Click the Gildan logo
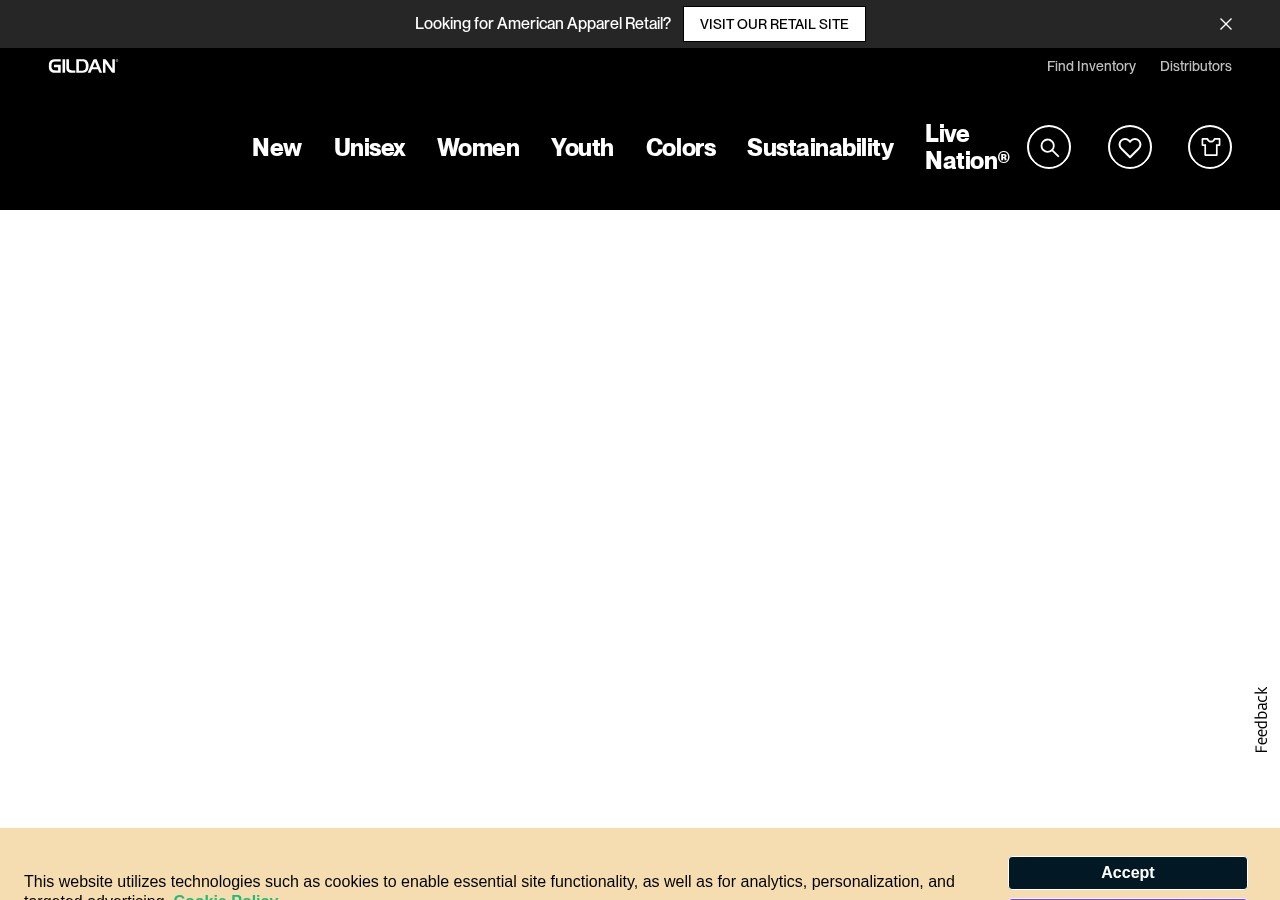This screenshot has height=900, width=1280. coord(83,66)
